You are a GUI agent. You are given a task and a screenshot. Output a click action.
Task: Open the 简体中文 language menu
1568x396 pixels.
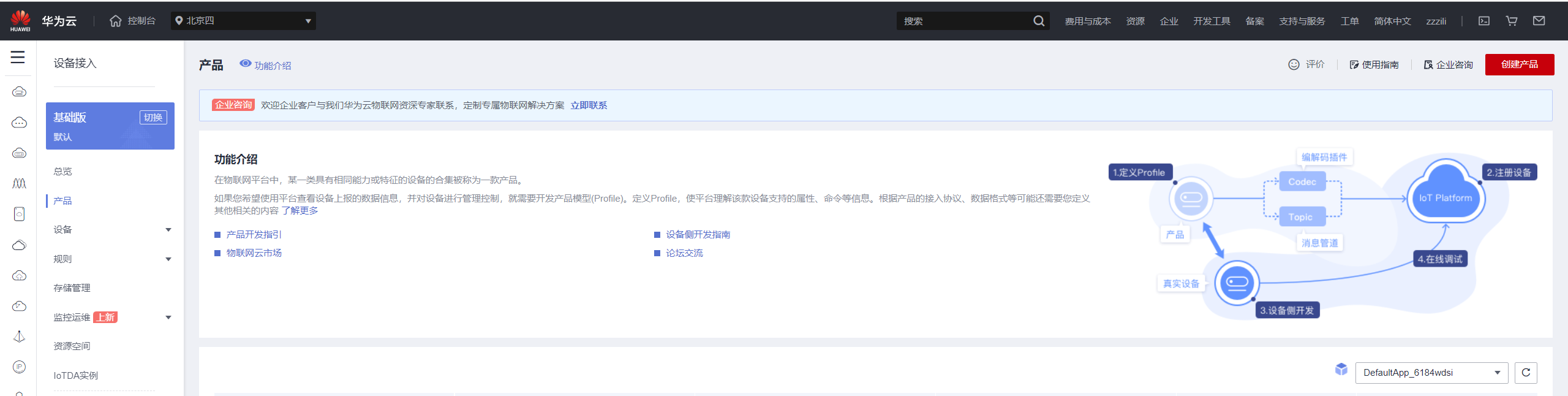[x=1392, y=21]
